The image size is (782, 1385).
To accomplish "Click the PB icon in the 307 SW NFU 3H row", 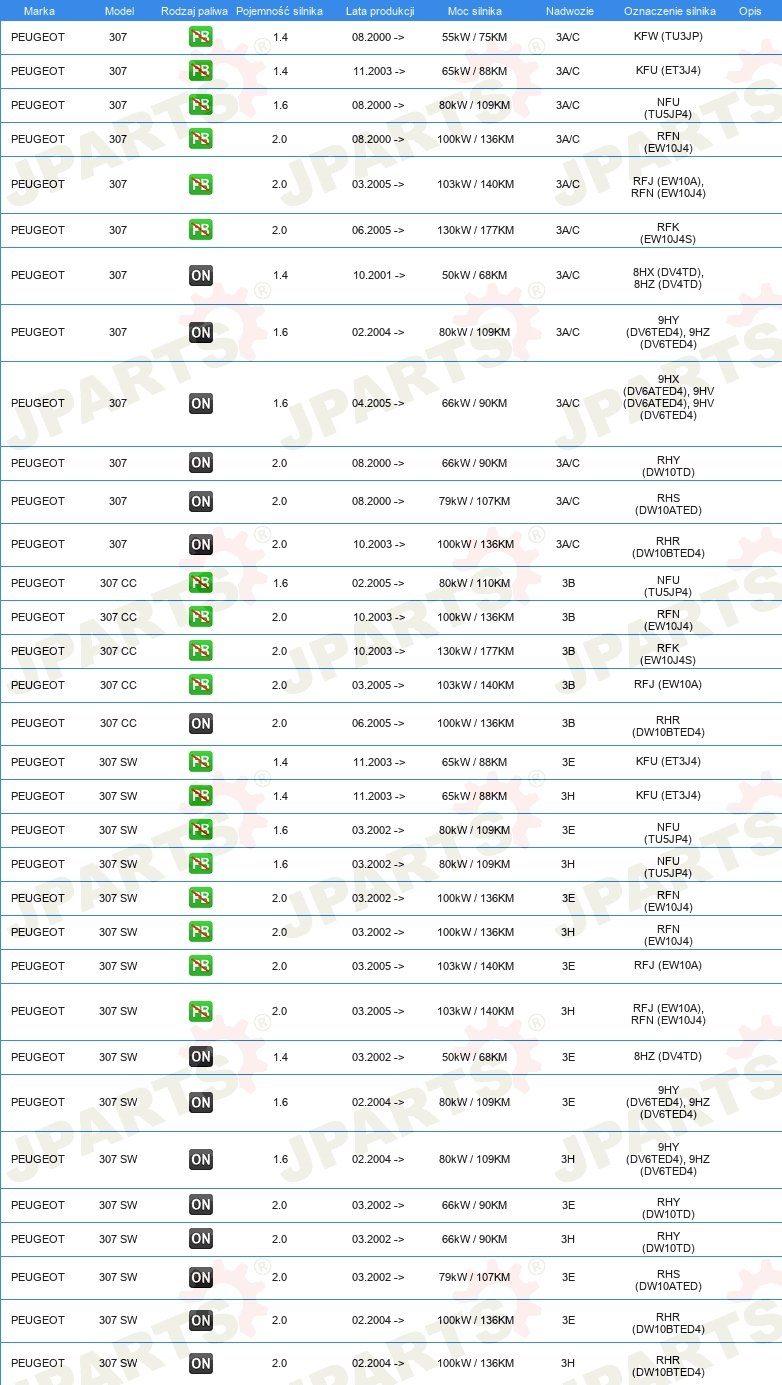I will 201,864.
